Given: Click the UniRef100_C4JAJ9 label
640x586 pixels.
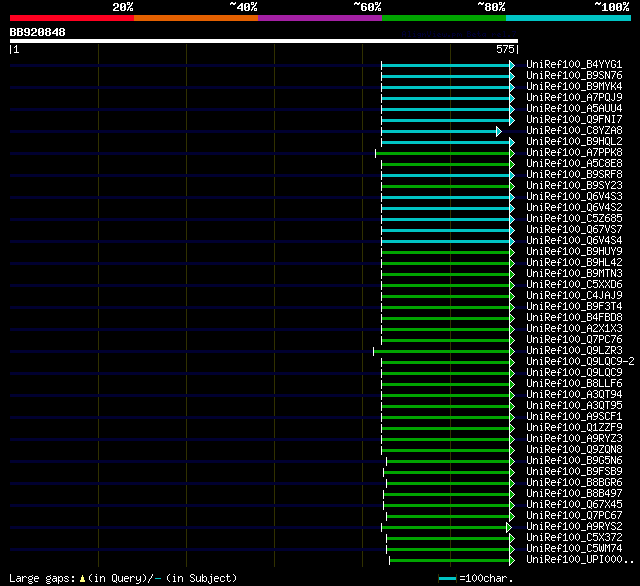Looking at the screenshot, I should [574, 296].
